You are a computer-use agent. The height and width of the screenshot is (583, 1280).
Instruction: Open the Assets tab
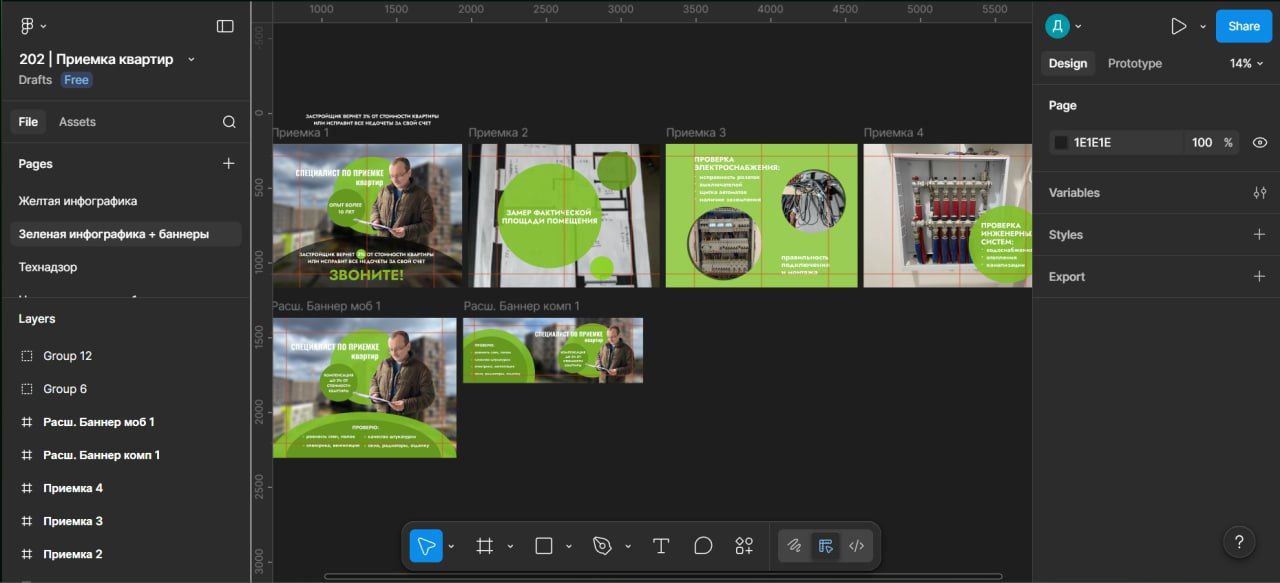click(x=77, y=122)
